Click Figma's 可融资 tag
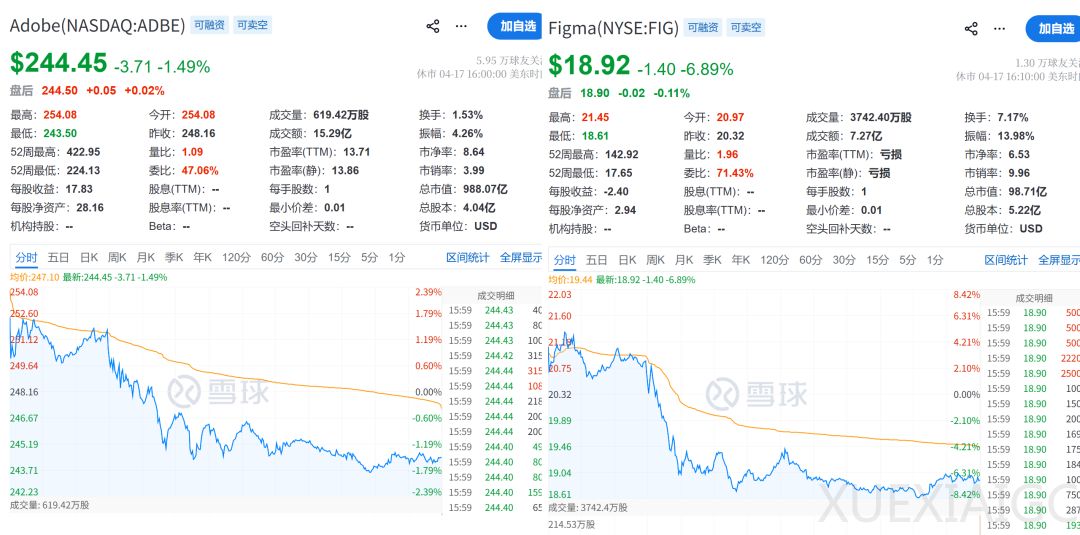 click(703, 28)
